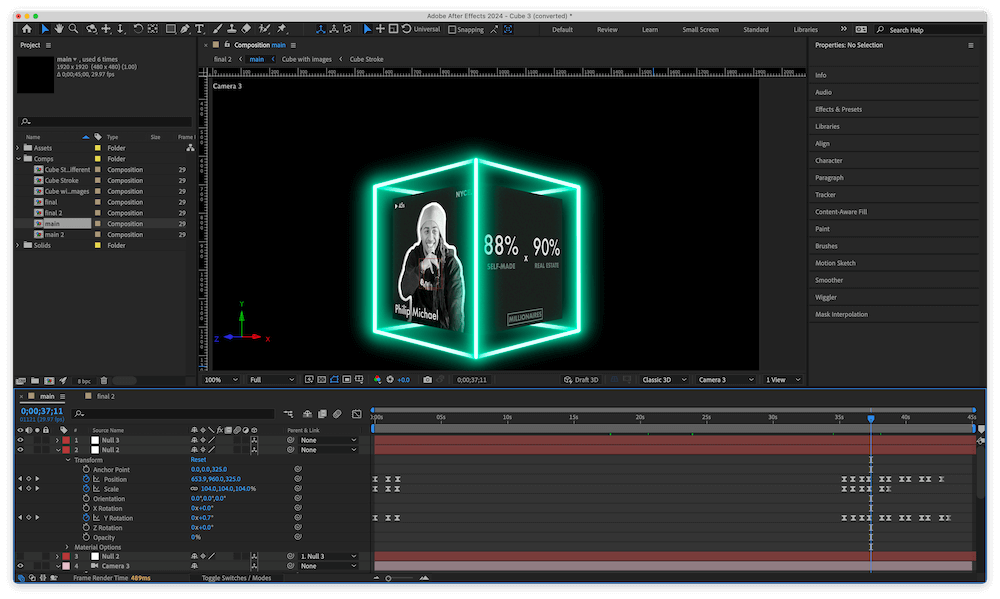Image resolution: width=1000 pixels, height=599 pixels.
Task: Click the Home icon in toolbar
Action: coord(27,29)
